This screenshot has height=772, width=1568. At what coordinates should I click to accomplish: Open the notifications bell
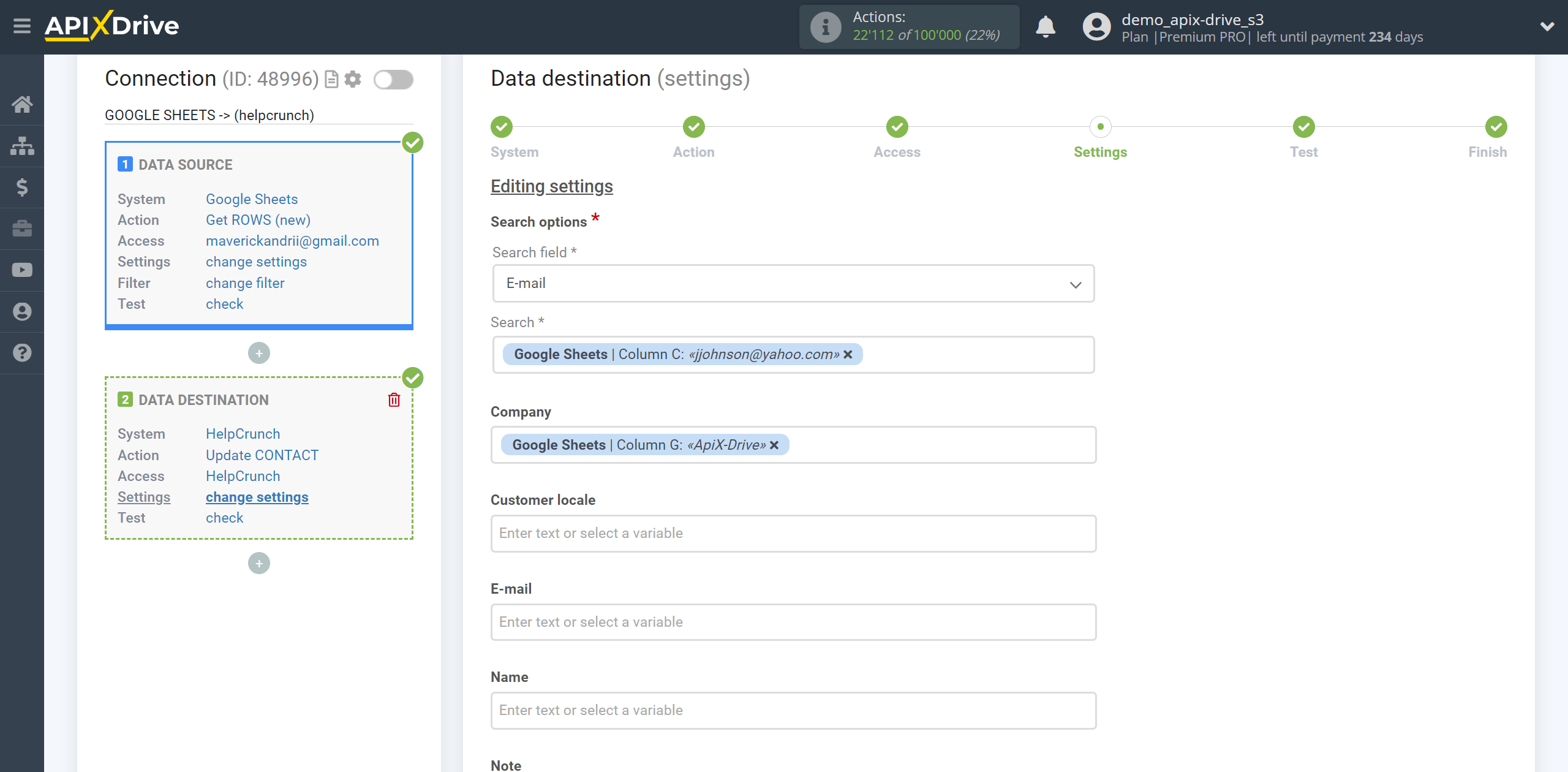pos(1046,27)
